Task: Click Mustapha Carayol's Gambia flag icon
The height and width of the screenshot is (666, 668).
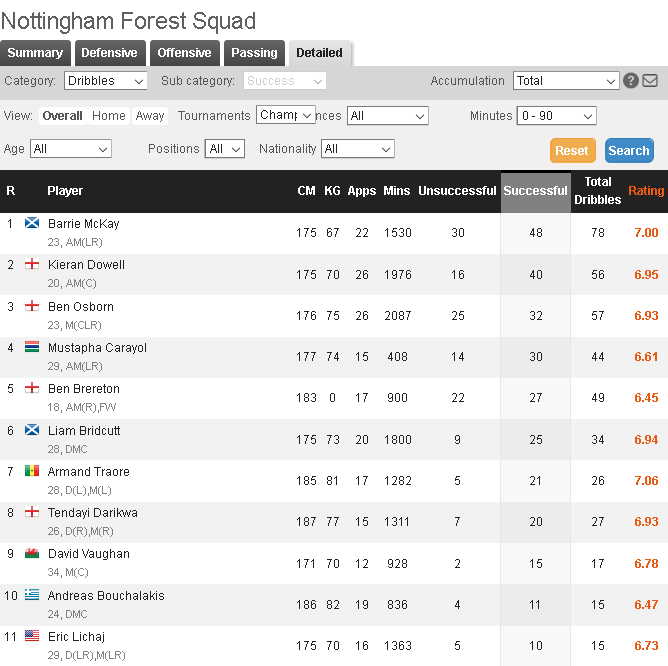Action: pos(32,348)
